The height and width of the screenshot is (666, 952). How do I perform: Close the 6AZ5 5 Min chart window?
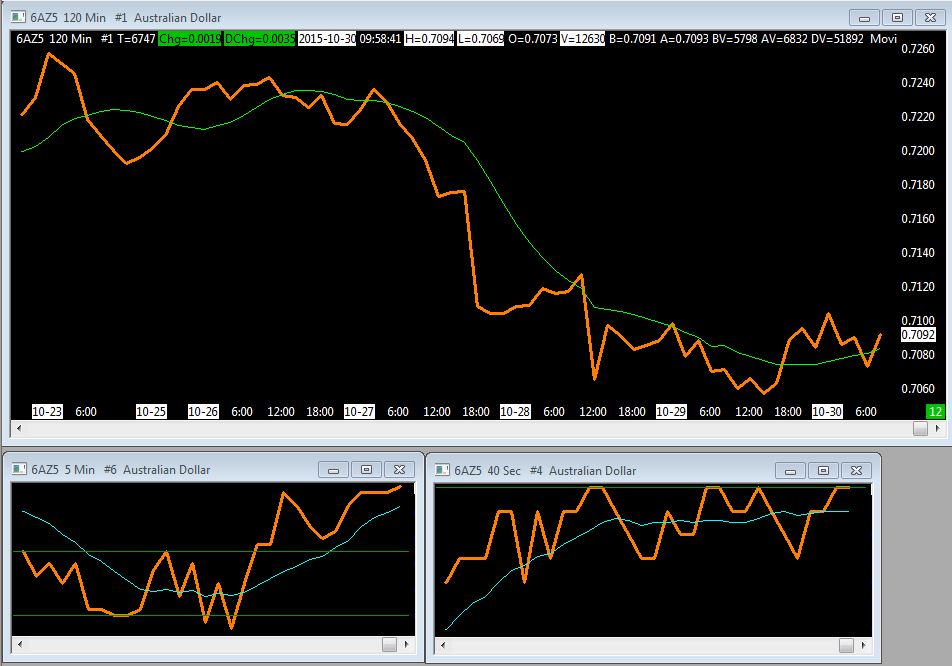[x=399, y=469]
